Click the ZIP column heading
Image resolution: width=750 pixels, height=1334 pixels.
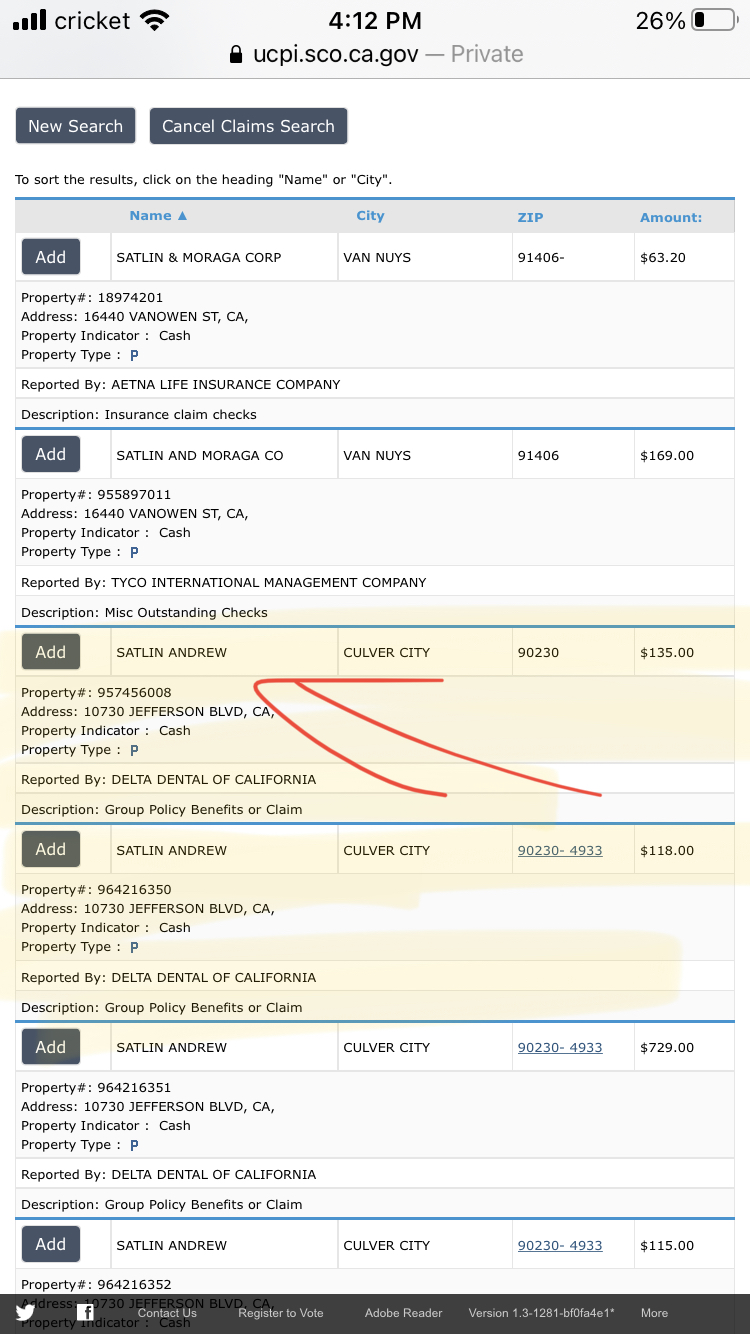click(x=530, y=217)
